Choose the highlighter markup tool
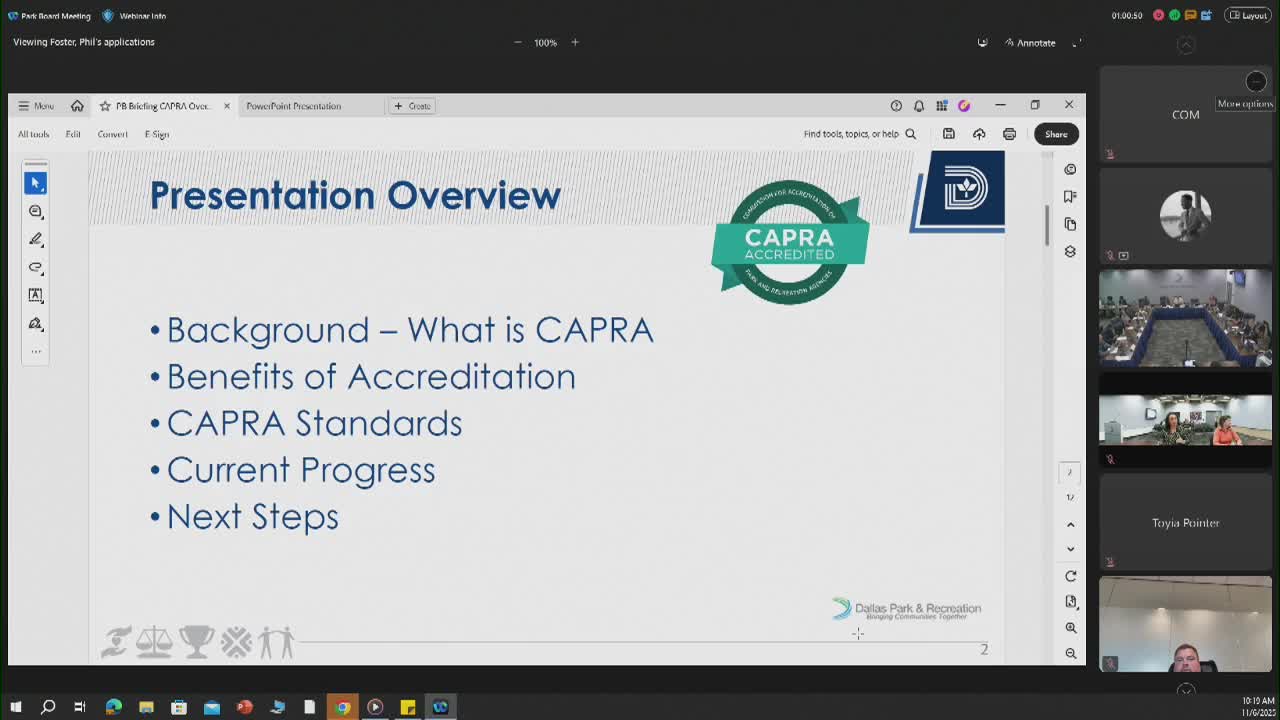The height and width of the screenshot is (720, 1280). [35, 267]
